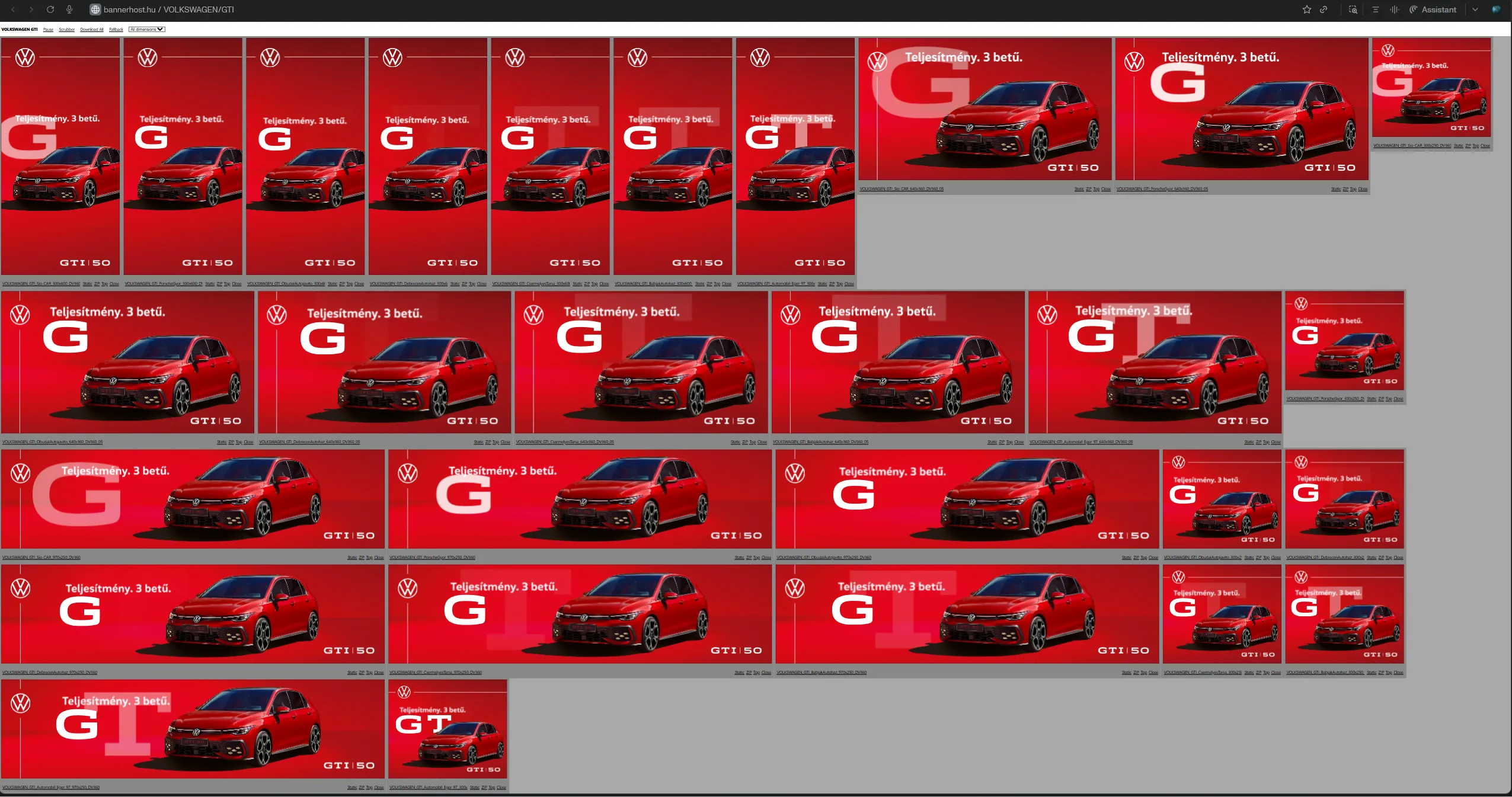
Task: Click ZIP under Sio CAR 300x600 banner
Action: [97, 284]
